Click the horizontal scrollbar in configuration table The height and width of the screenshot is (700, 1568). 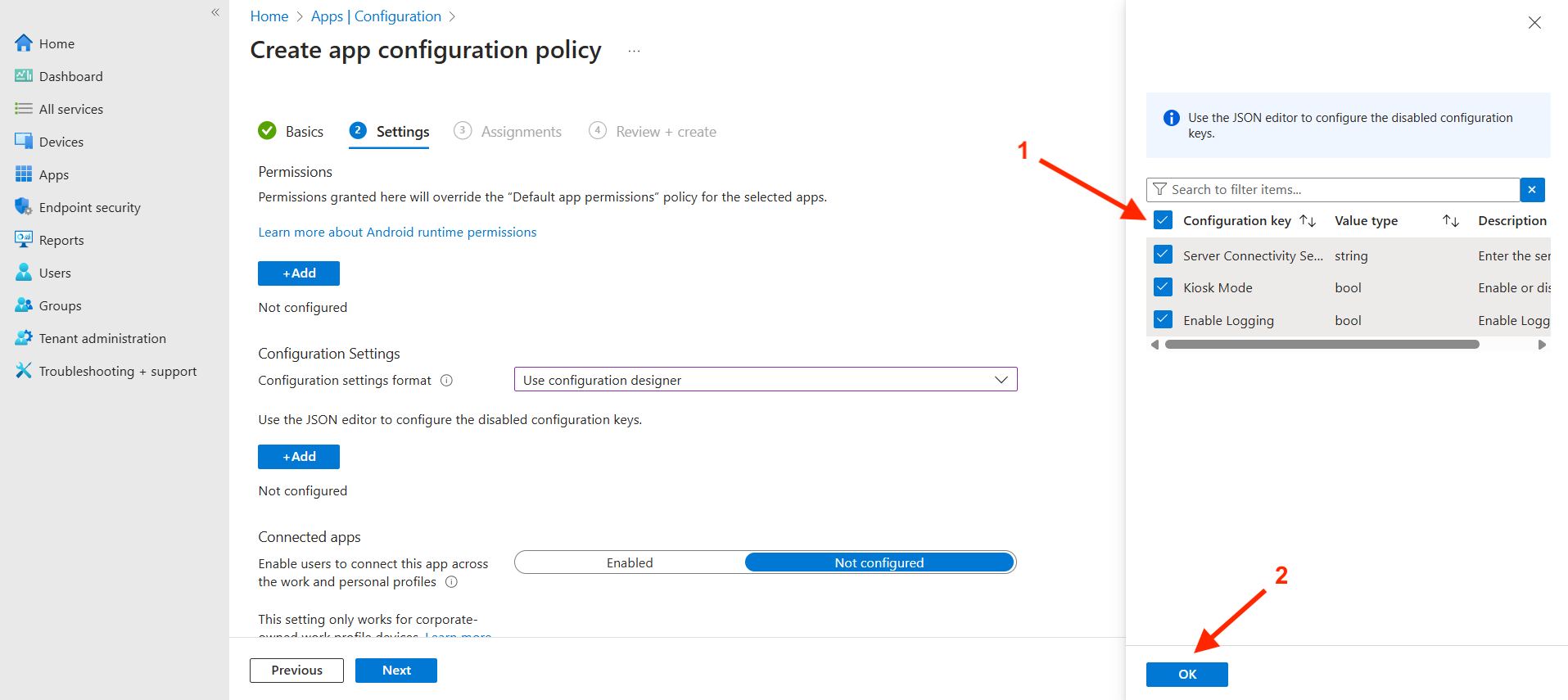pyautogui.click(x=1322, y=345)
